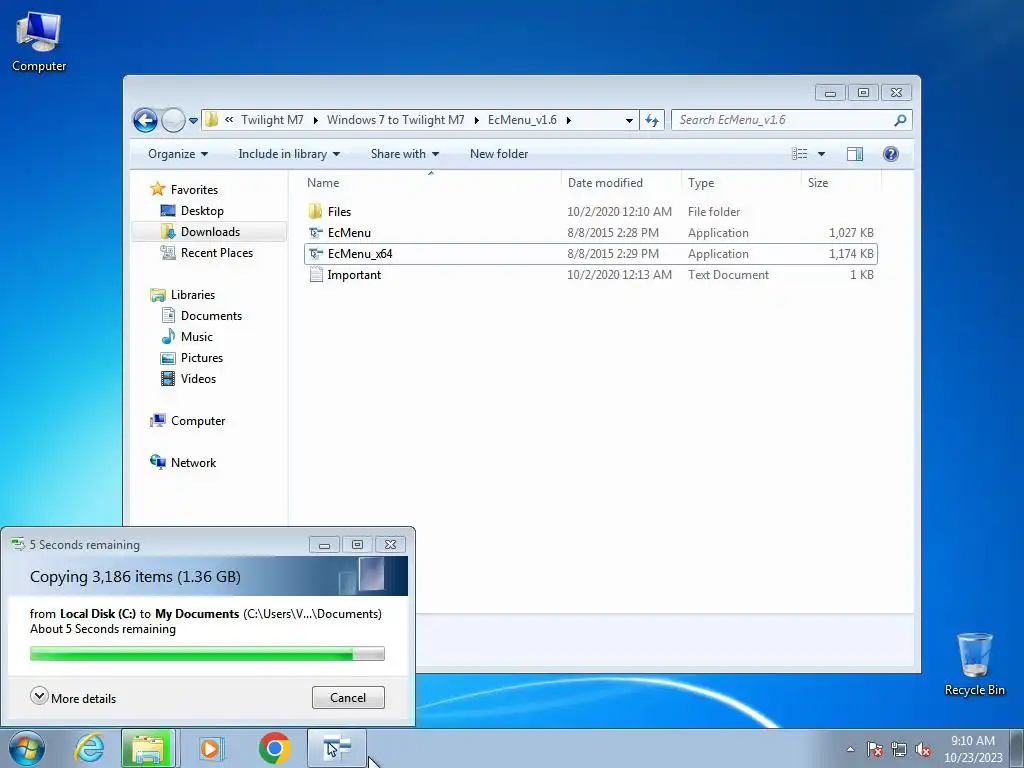Sort by Name column header

tap(431, 183)
